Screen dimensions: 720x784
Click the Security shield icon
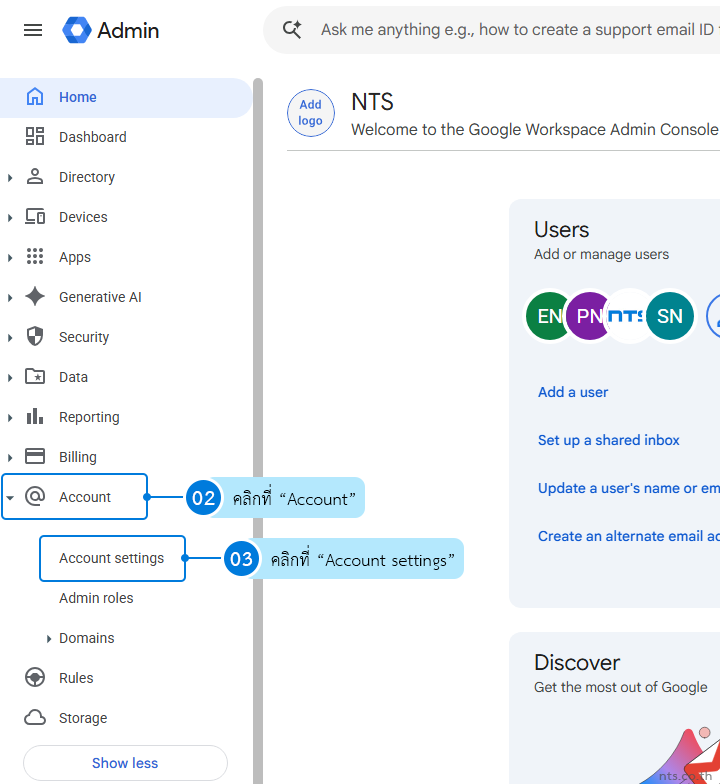tap(35, 336)
